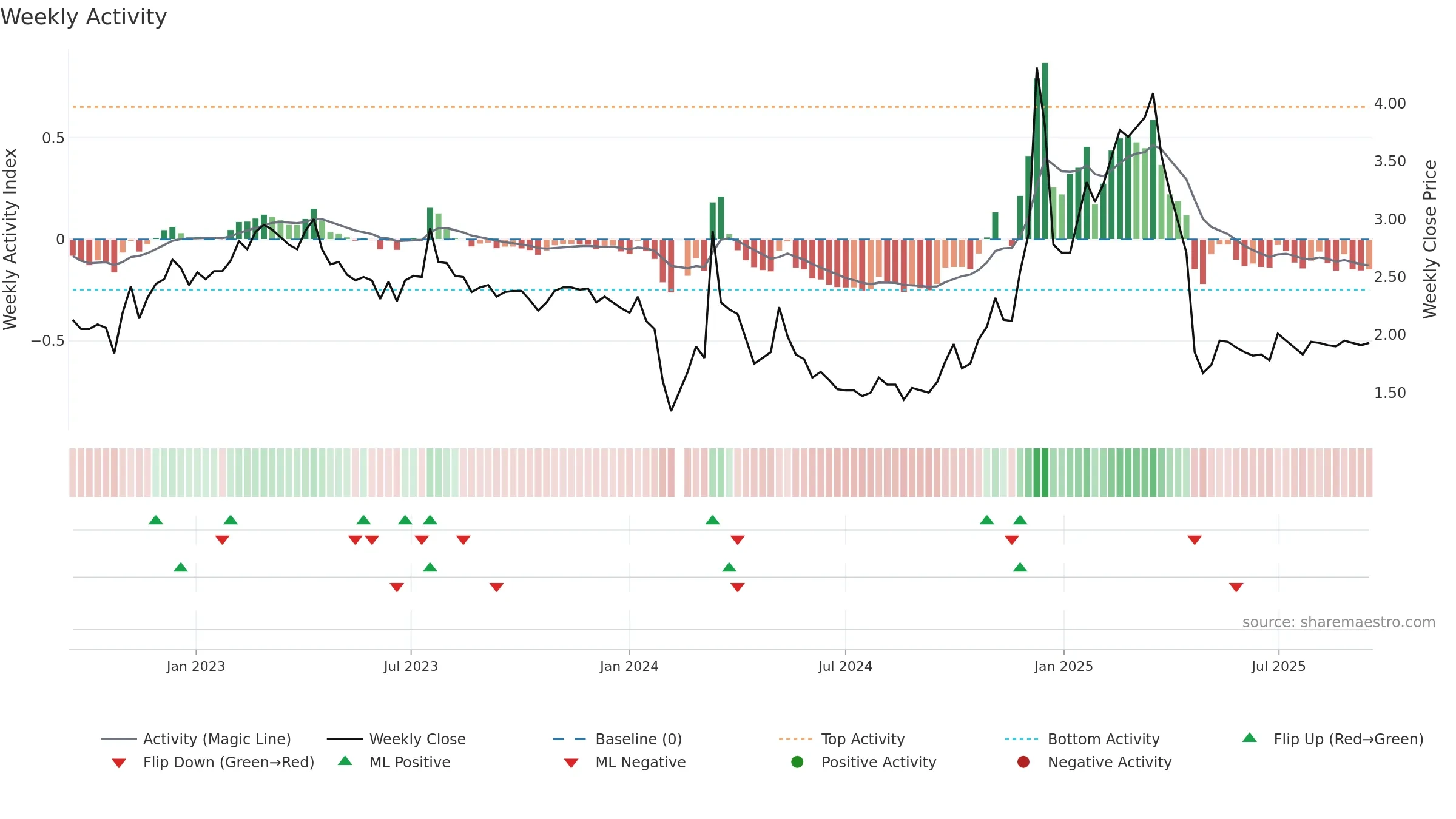Viewport: 1456px width, 819px height.
Task: Click the source: sharemaestro.com text
Action: (x=1339, y=622)
